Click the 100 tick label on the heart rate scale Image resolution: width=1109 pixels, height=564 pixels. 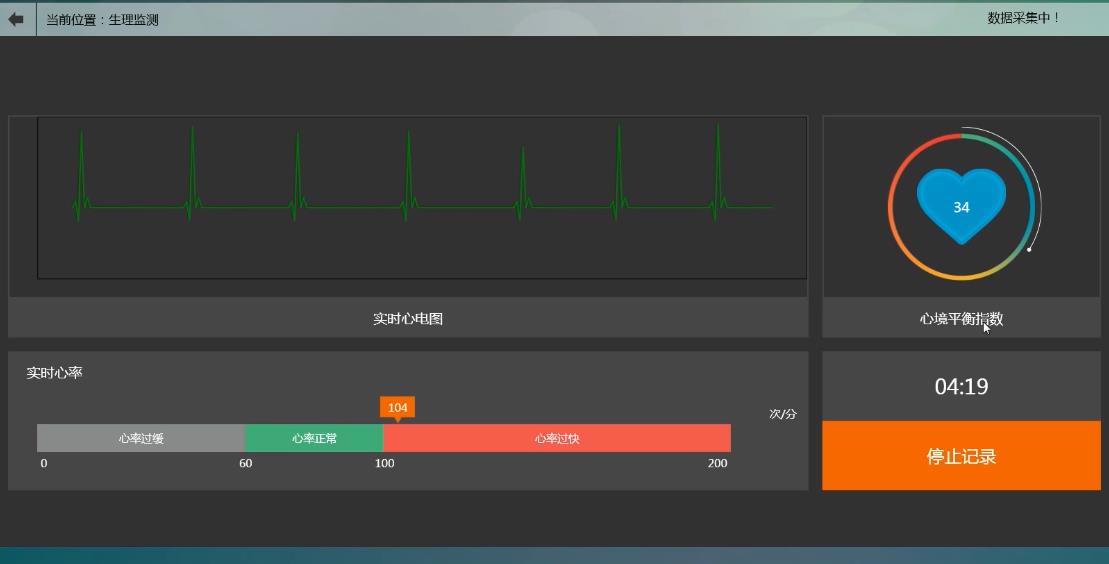[x=384, y=463]
